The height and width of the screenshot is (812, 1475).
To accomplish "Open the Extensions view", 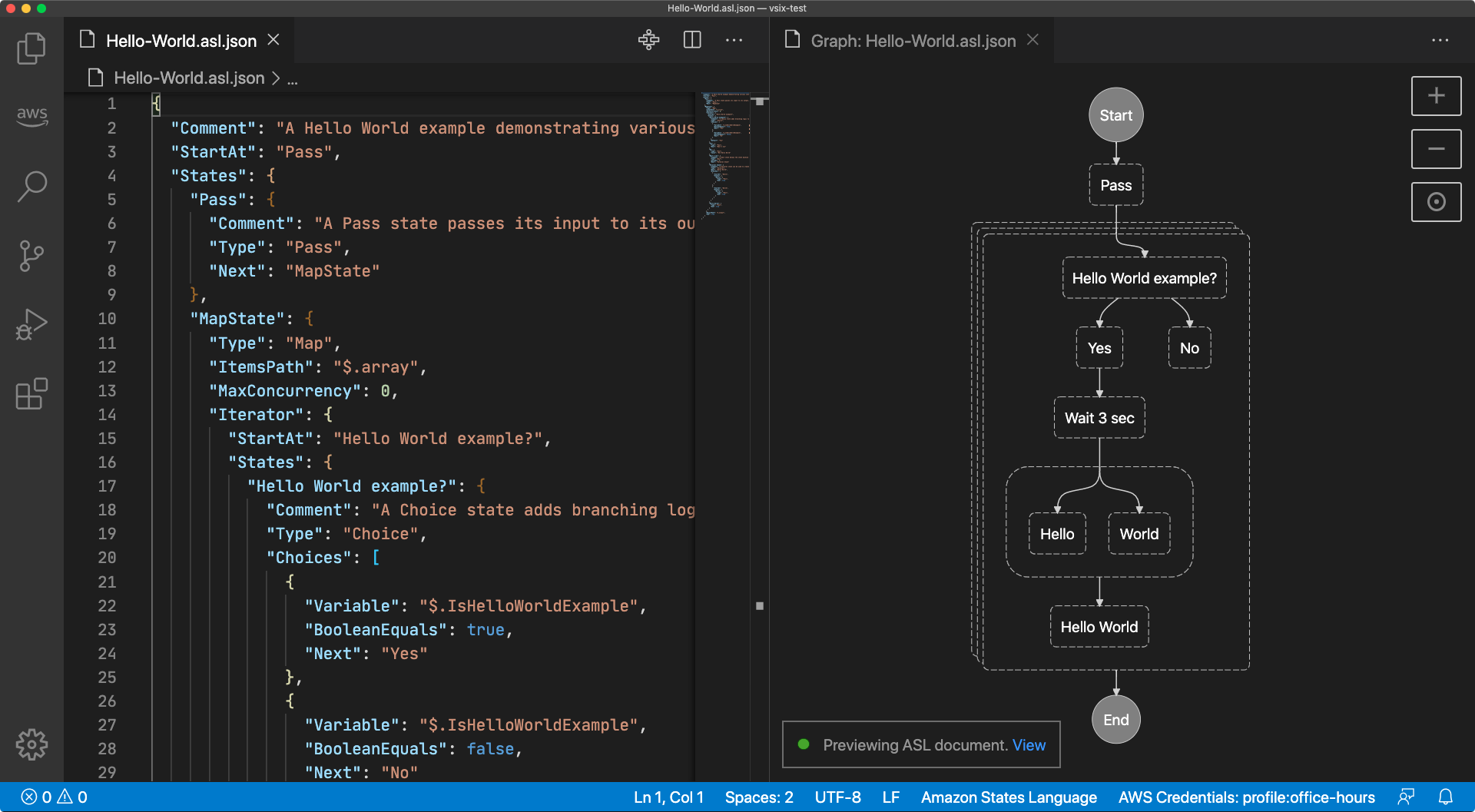I will (x=31, y=394).
